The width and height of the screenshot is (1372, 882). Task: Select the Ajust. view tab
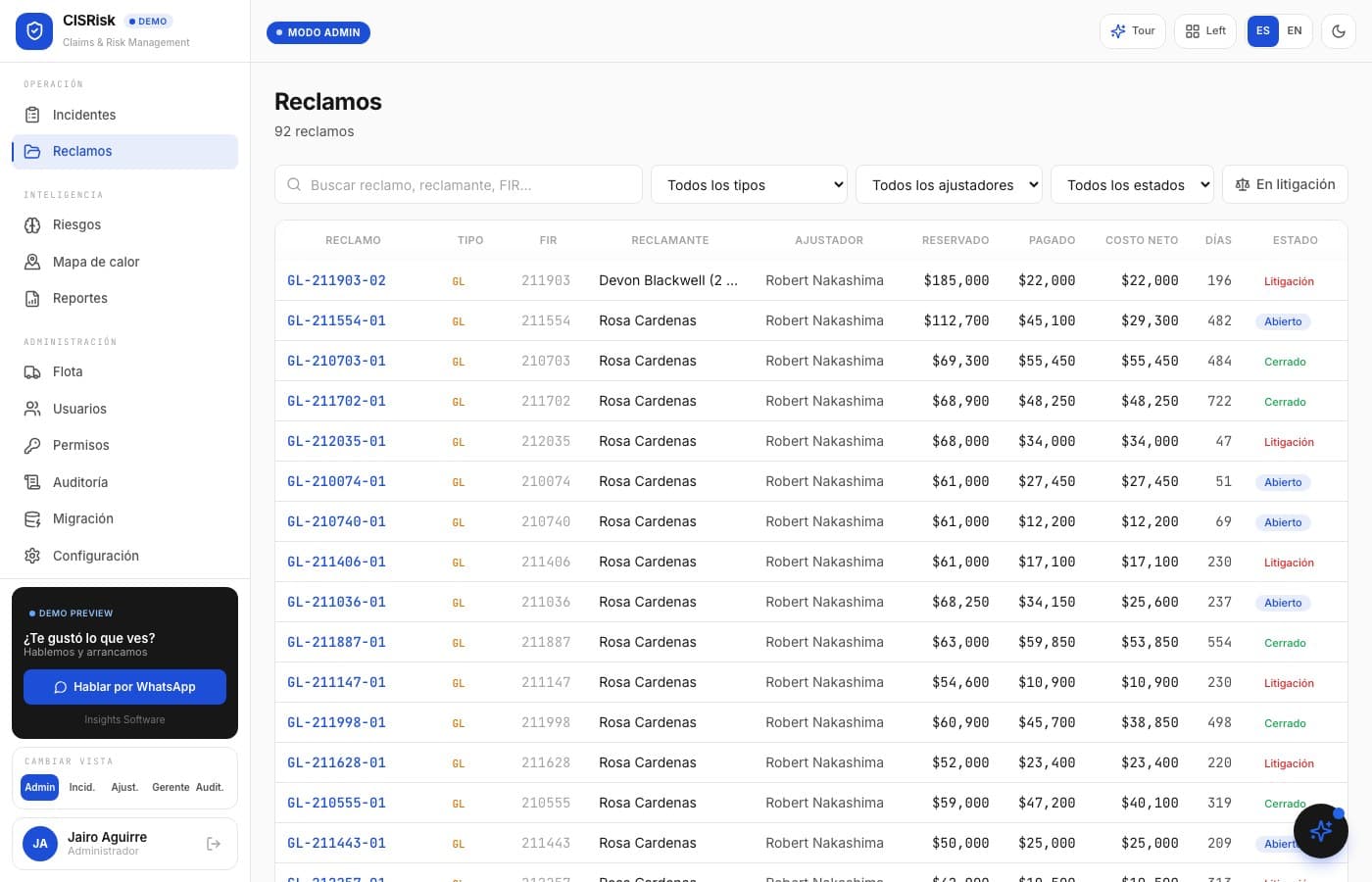[x=124, y=787]
